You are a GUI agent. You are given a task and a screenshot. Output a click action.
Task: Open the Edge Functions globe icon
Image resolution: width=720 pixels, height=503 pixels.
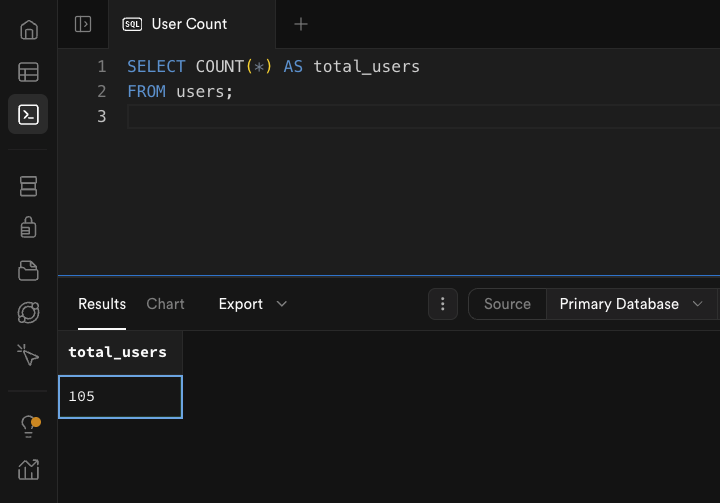[x=28, y=313]
